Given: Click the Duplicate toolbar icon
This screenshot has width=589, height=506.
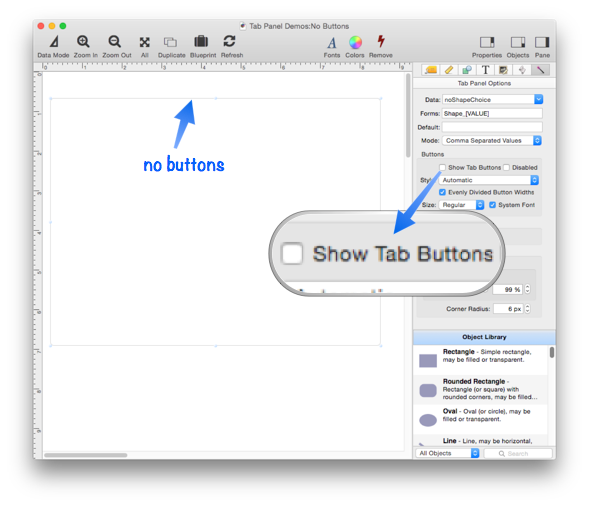Looking at the screenshot, I should coord(171,42).
